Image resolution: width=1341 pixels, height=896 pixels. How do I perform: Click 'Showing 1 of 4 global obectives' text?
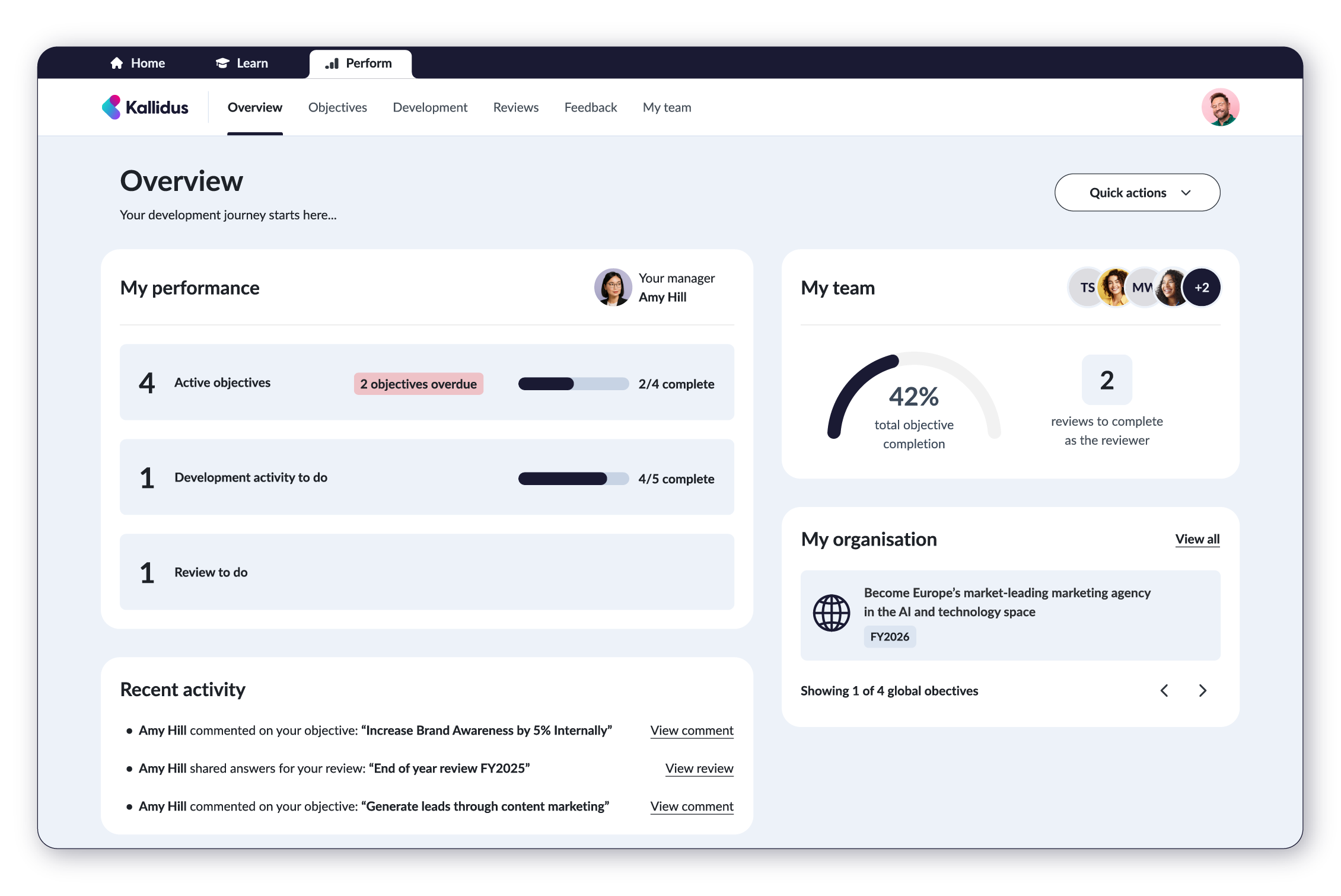tap(889, 691)
